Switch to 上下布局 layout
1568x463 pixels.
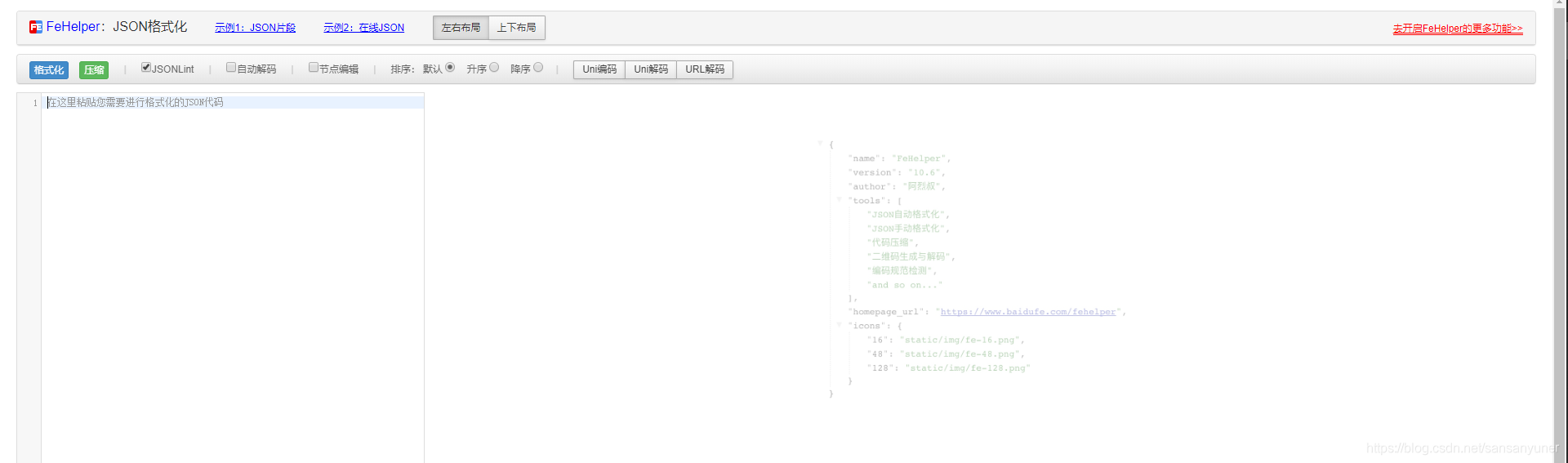(x=516, y=28)
